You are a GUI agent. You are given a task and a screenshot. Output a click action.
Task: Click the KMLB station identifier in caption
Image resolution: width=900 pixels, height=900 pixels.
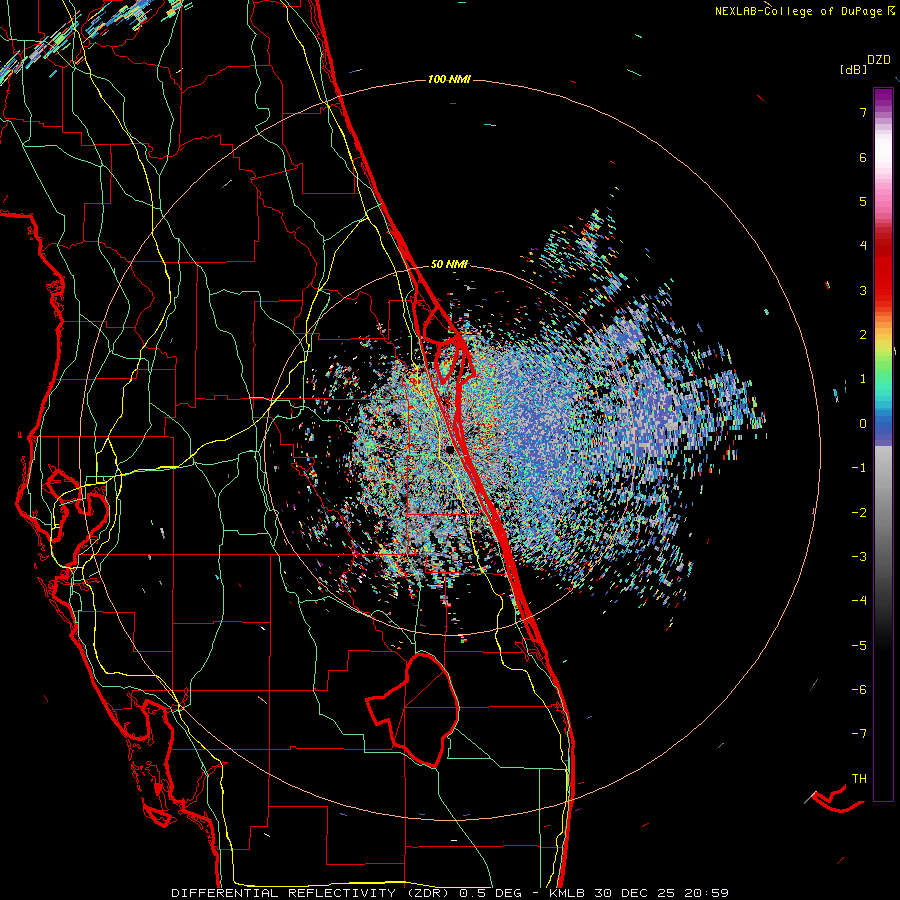[x=567, y=893]
